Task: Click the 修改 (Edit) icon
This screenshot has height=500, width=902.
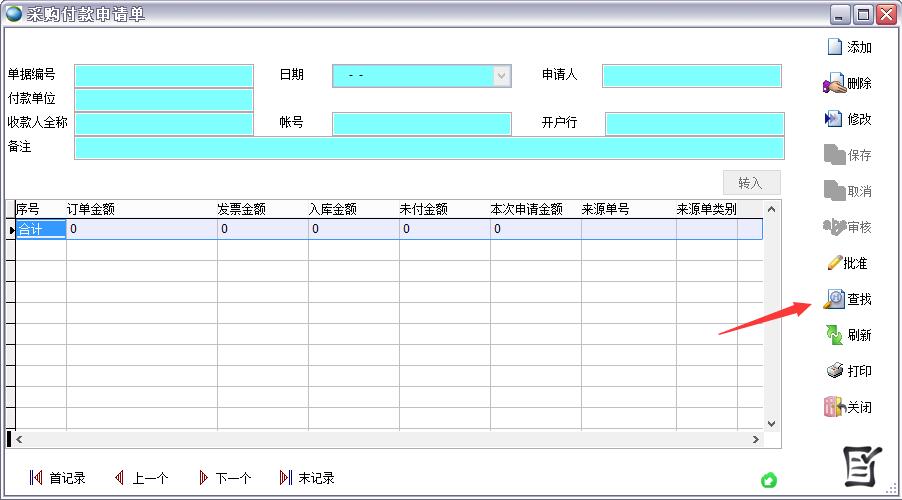Action: coord(834,119)
